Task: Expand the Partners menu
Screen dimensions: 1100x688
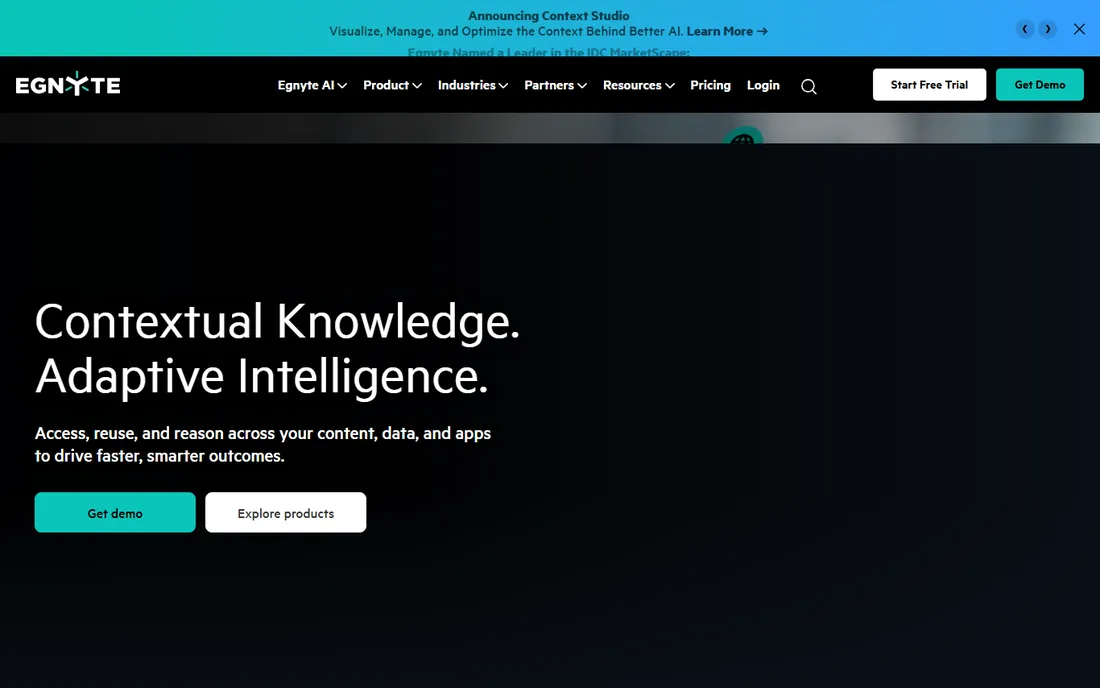Action: click(x=556, y=85)
